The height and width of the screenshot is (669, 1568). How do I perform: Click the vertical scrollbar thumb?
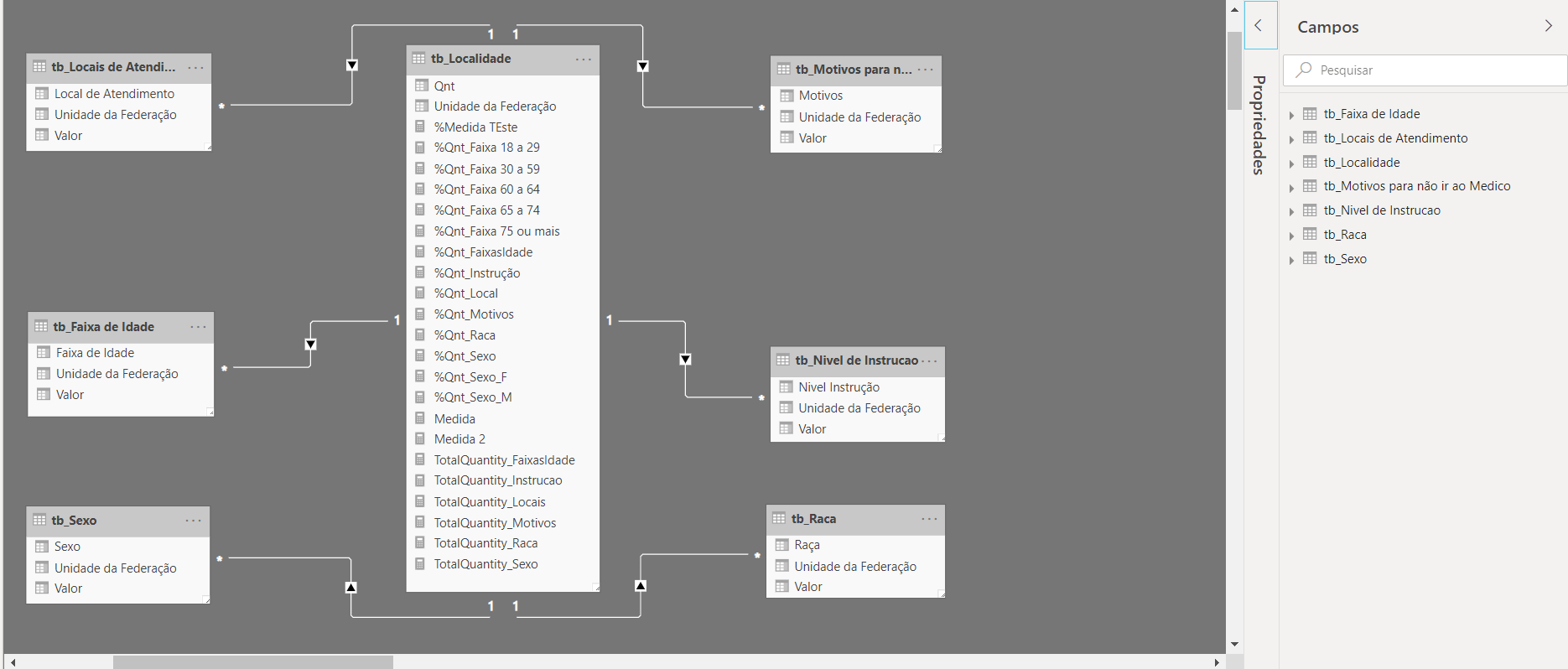1234,71
